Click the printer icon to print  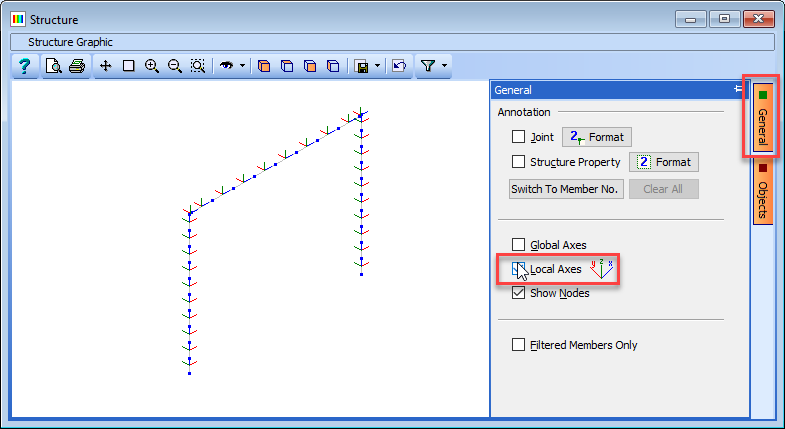point(77,66)
